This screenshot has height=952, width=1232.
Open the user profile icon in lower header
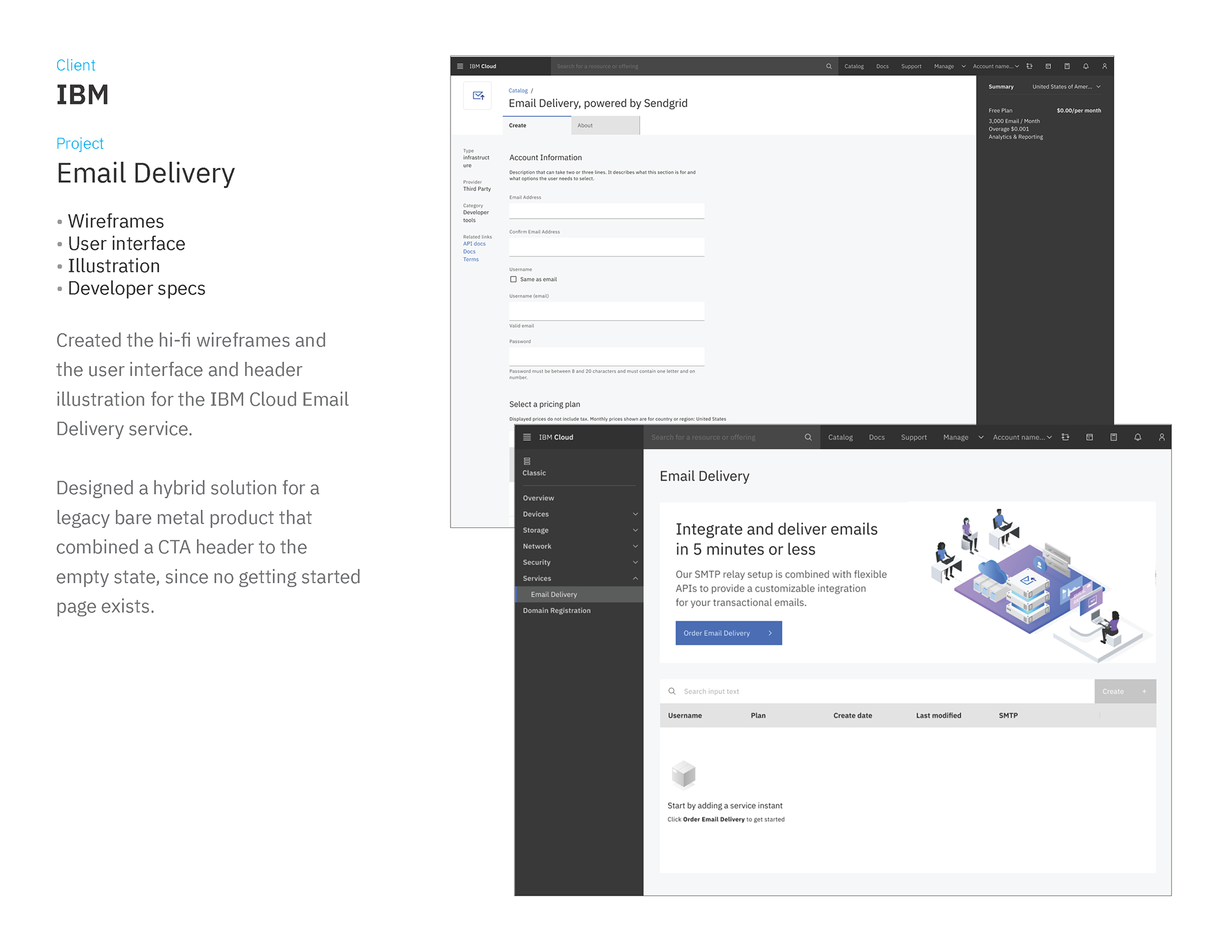click(x=1161, y=437)
